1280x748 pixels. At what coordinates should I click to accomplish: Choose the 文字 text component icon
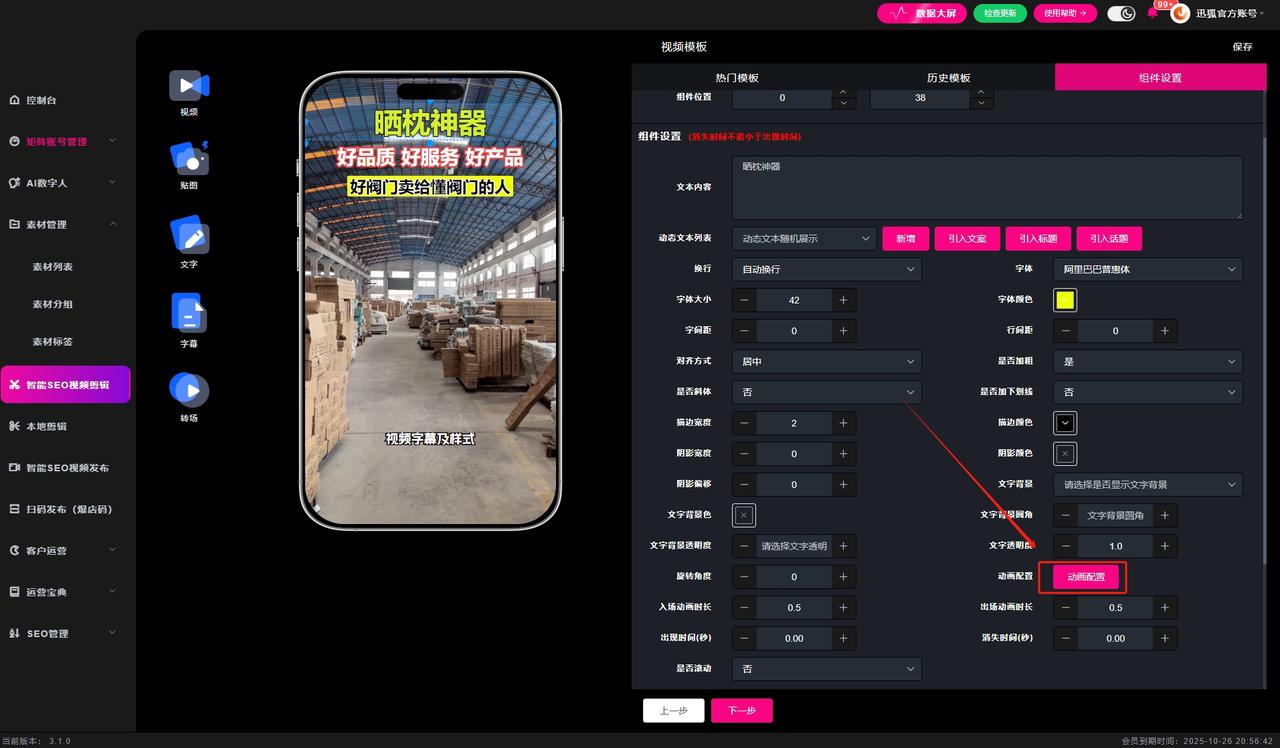189,236
